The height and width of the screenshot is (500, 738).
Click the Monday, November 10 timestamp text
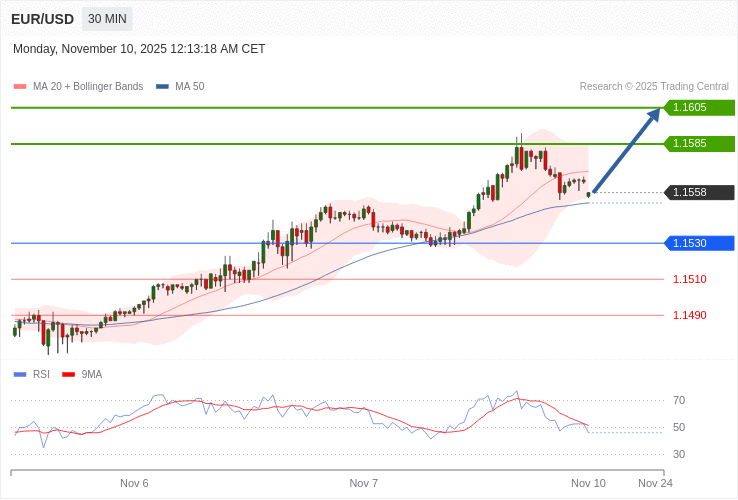click(139, 49)
